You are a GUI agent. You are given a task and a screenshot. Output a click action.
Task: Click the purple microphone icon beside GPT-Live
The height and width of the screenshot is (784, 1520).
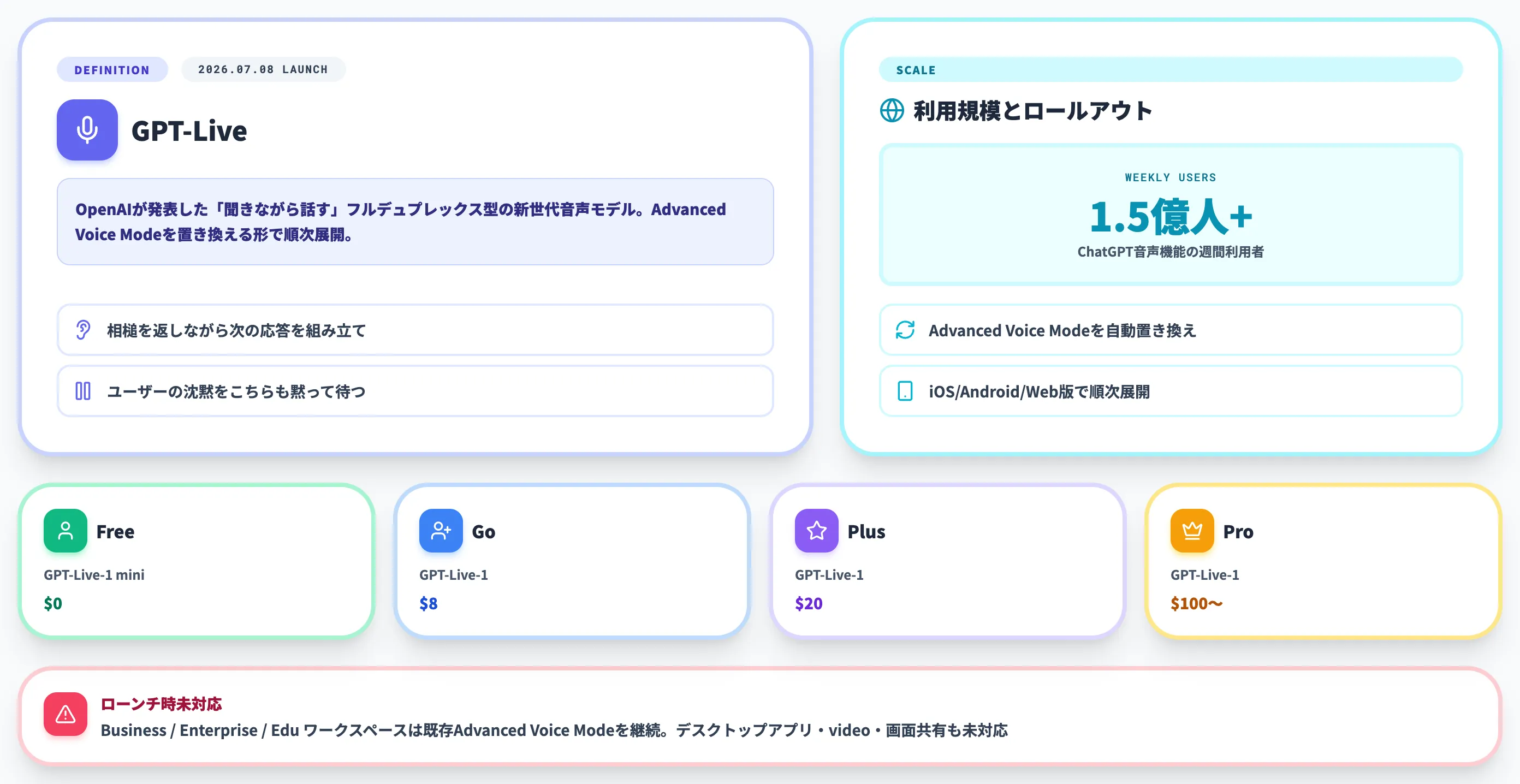tap(87, 130)
